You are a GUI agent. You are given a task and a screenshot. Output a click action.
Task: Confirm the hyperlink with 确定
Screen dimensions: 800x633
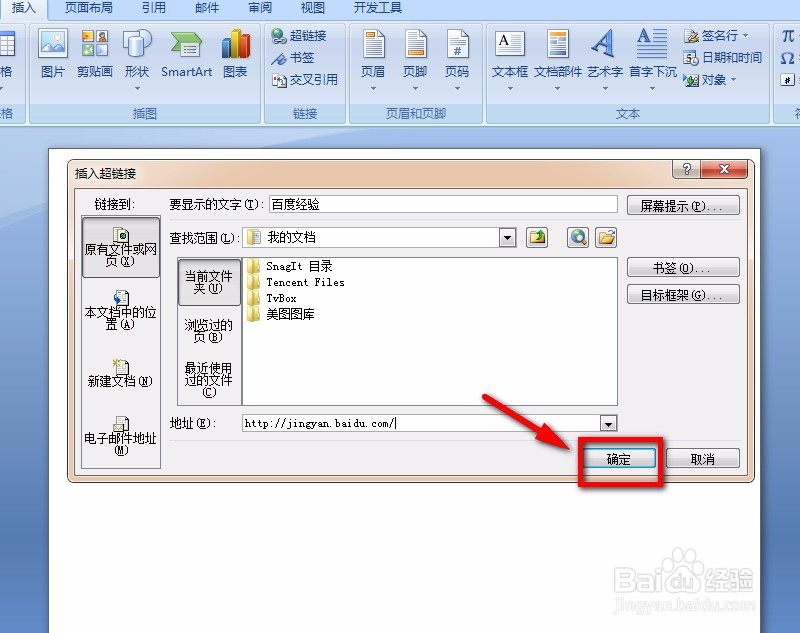click(619, 458)
